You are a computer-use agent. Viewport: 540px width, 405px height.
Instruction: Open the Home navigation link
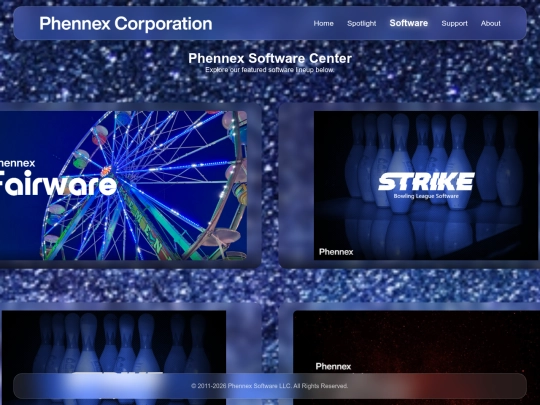pos(323,23)
